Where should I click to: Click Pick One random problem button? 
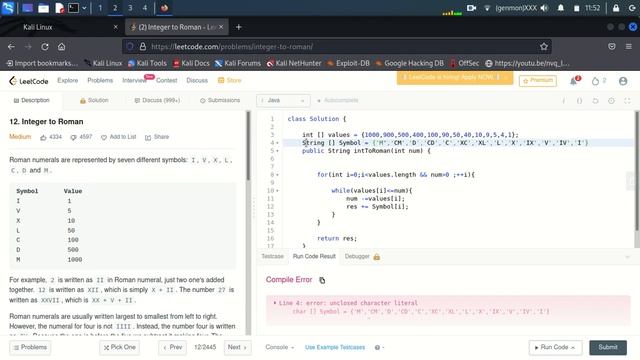120,347
